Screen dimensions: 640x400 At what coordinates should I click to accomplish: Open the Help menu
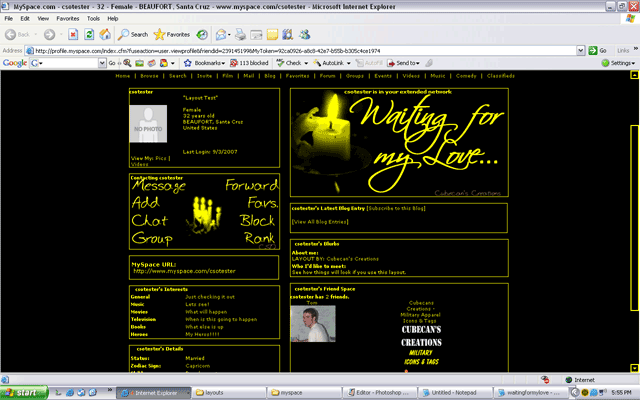[x=113, y=18]
